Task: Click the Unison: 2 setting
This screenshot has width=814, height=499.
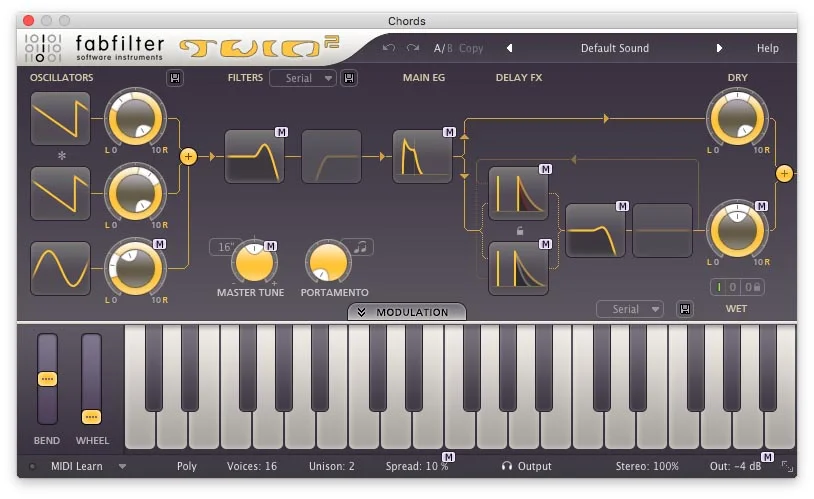Action: pos(332,466)
